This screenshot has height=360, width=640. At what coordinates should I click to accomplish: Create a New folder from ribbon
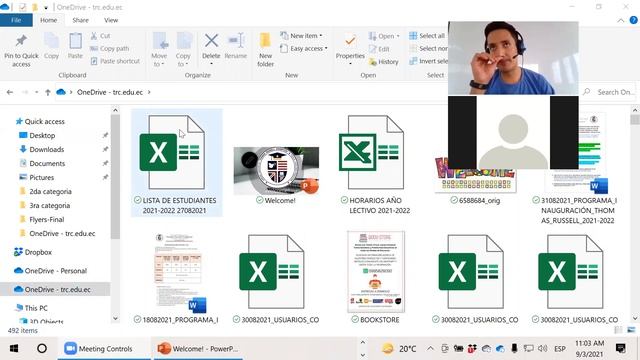[x=265, y=50]
